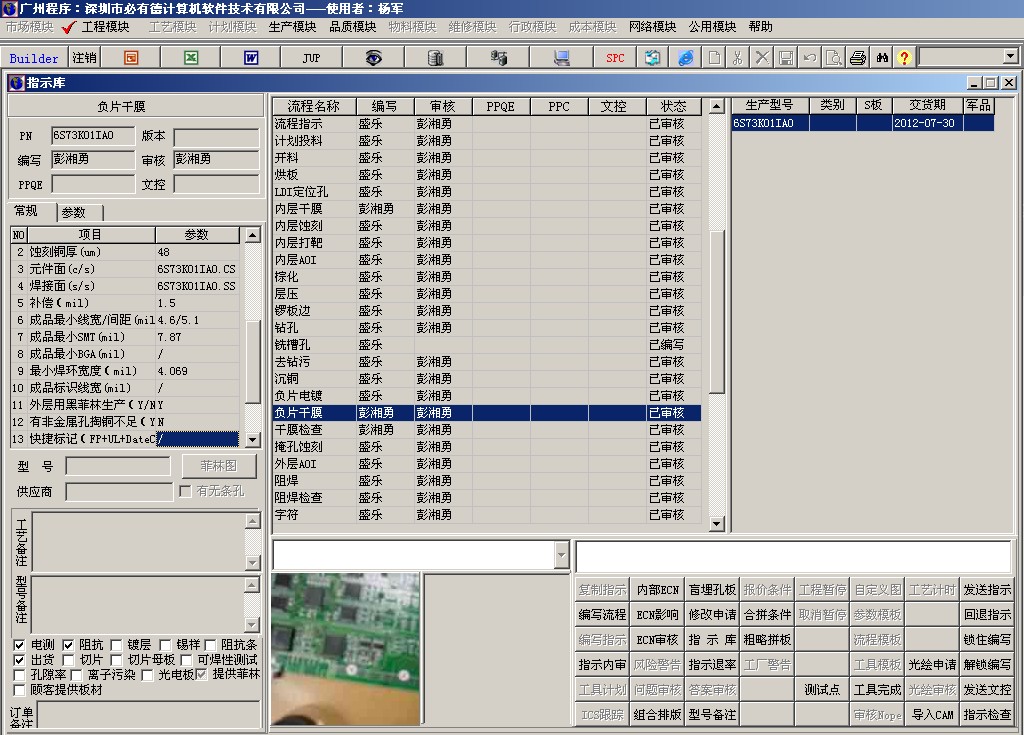Uncheck the 电测 checkbox
This screenshot has width=1024, height=735.
click(x=19, y=645)
